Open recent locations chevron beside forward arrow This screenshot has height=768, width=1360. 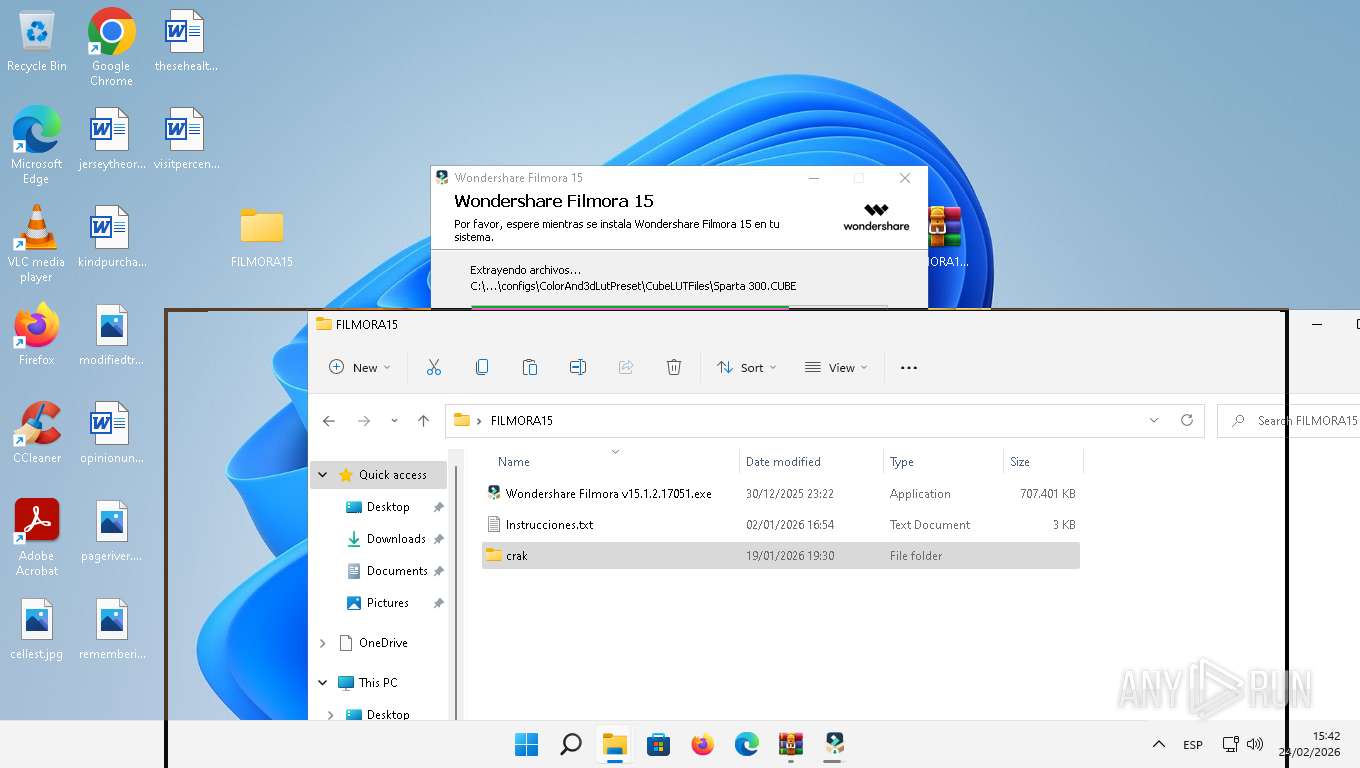[395, 421]
